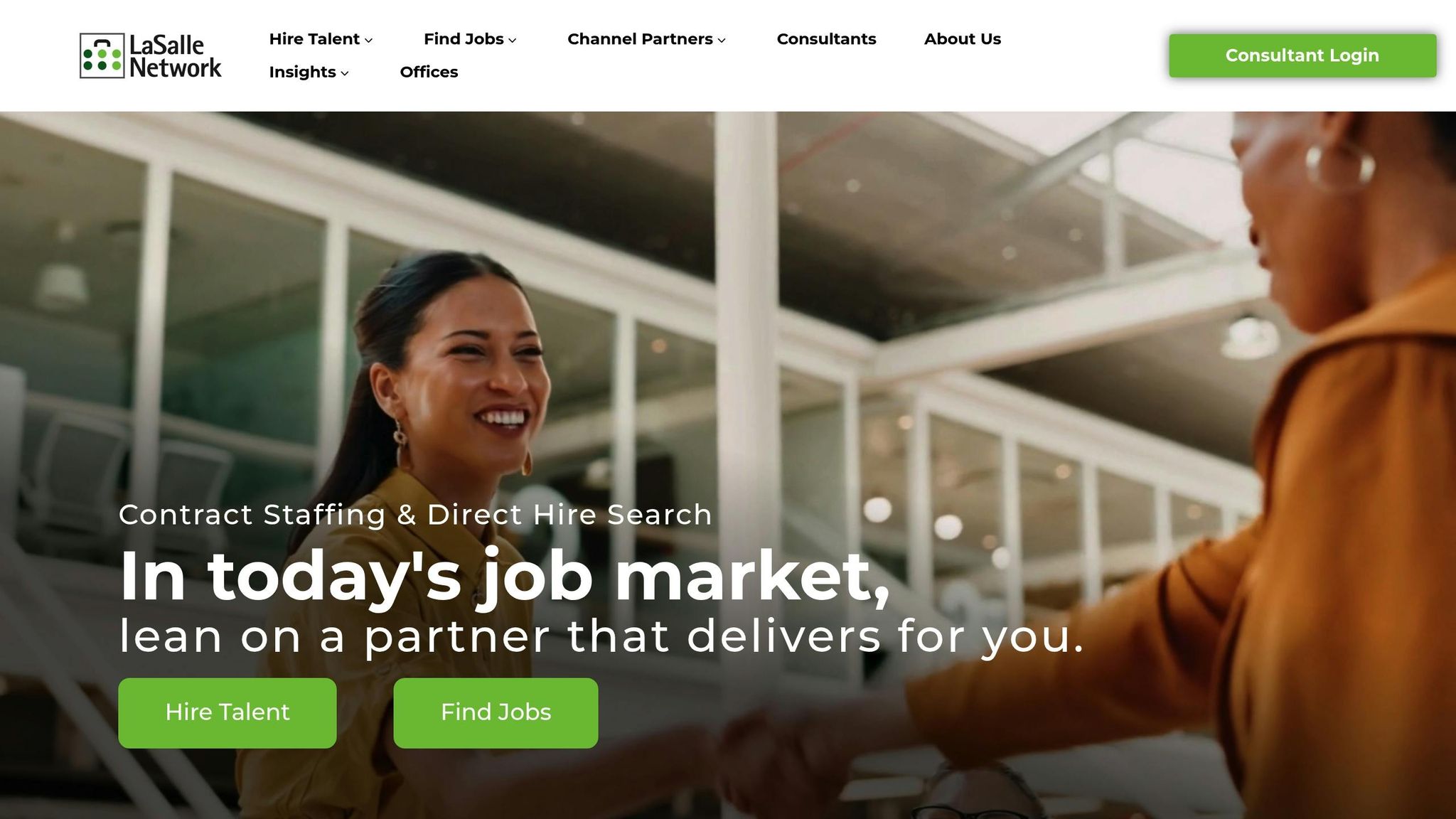Viewport: 1456px width, 819px height.
Task: Expand the Insights dropdown chevron
Action: point(345,73)
